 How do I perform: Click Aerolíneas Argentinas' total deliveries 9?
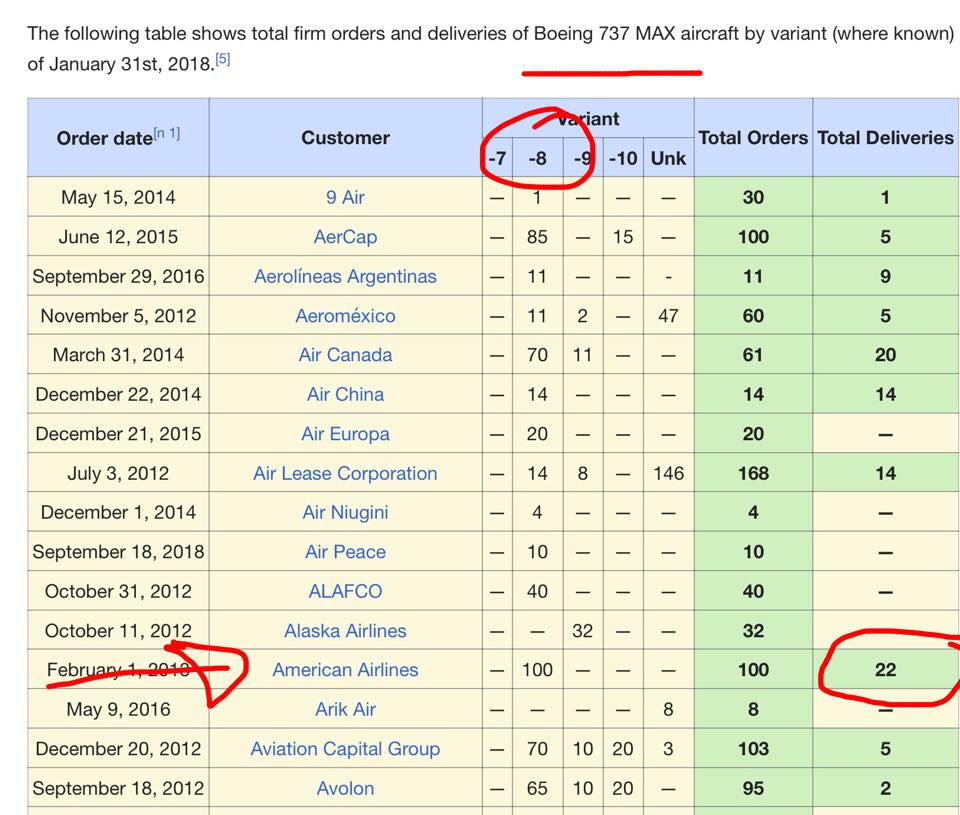click(x=885, y=276)
